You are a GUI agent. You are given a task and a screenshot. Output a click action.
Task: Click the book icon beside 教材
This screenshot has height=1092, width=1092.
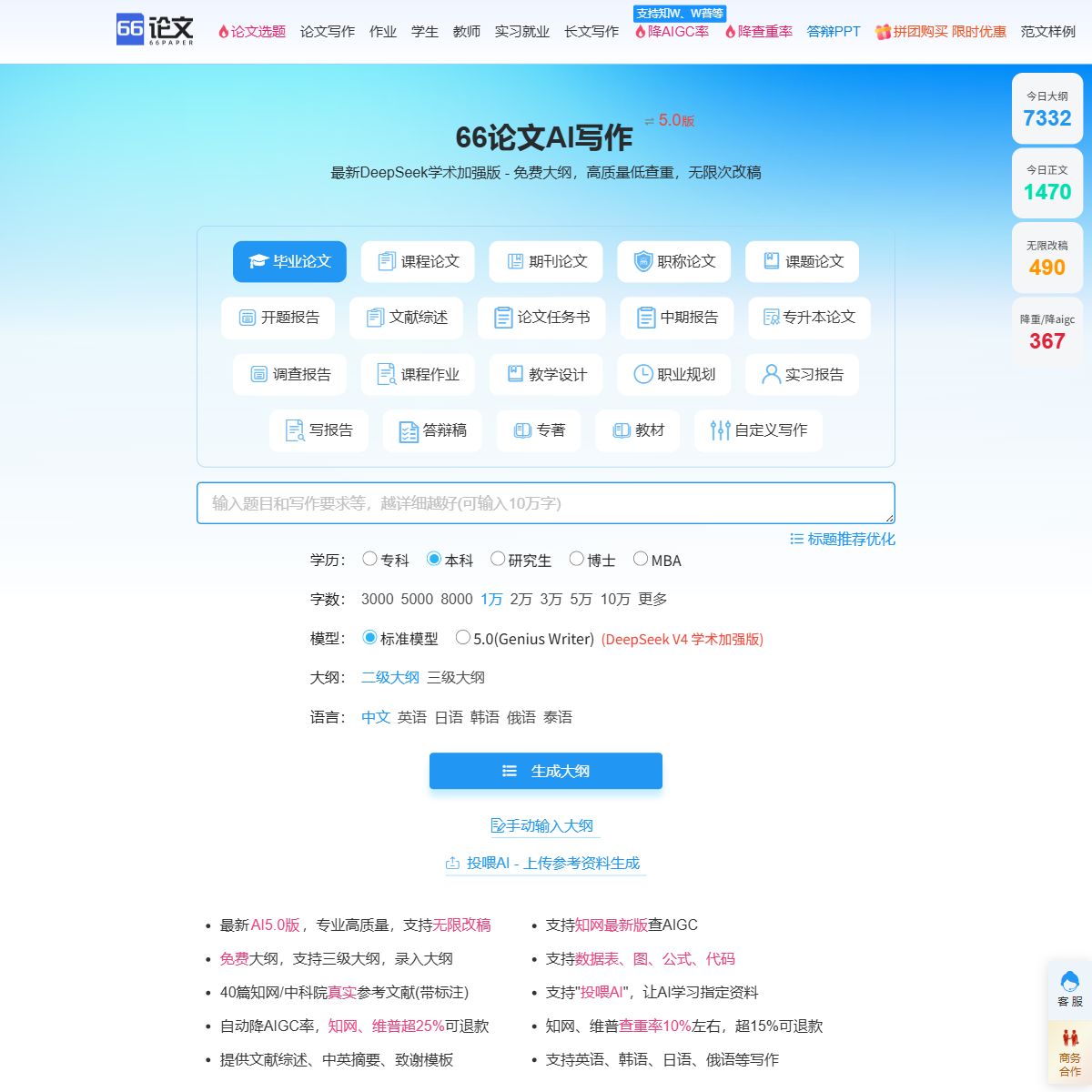pos(622,430)
